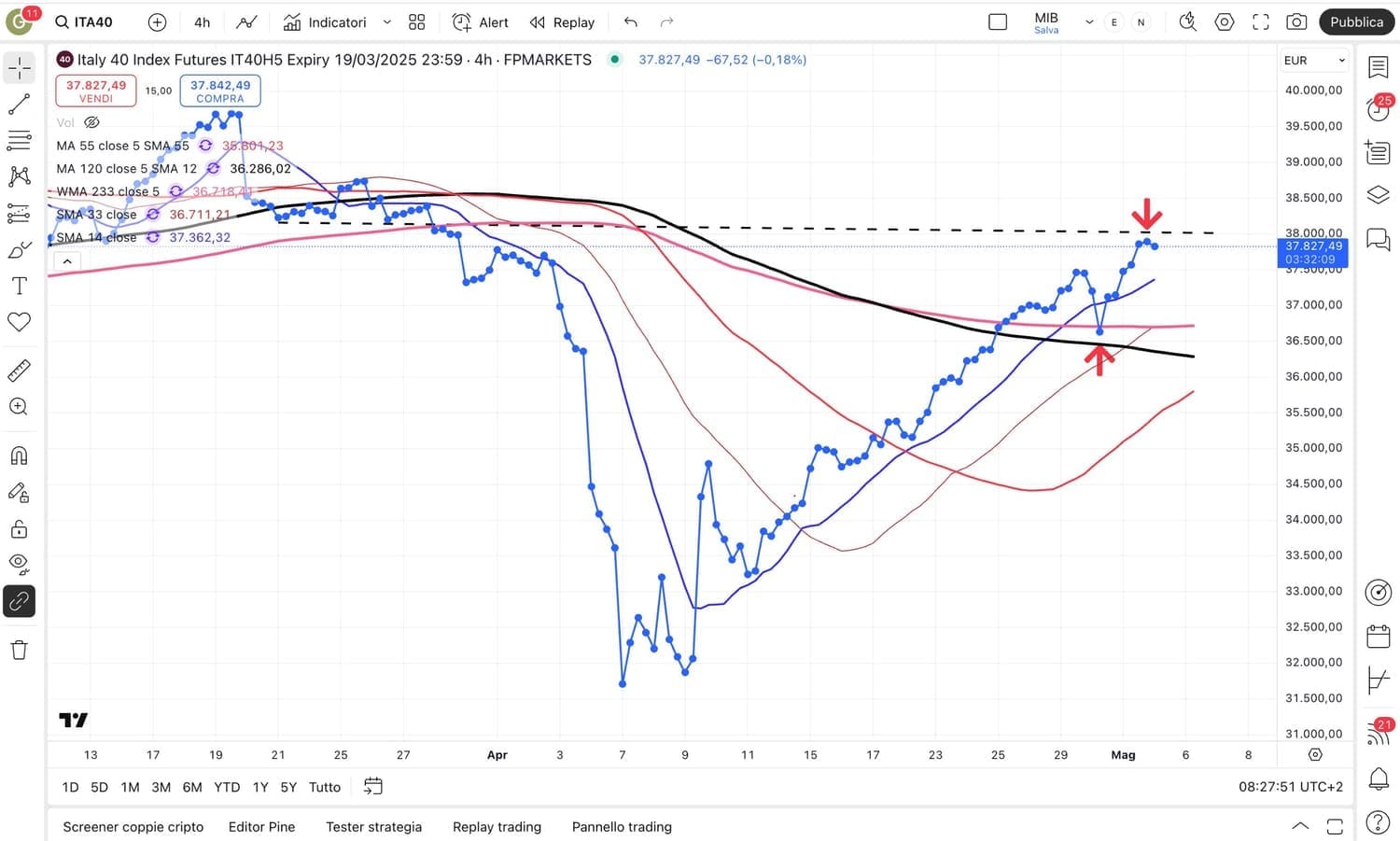The height and width of the screenshot is (841, 1400).
Task: Open the object tree layers panel
Action: (1379, 195)
